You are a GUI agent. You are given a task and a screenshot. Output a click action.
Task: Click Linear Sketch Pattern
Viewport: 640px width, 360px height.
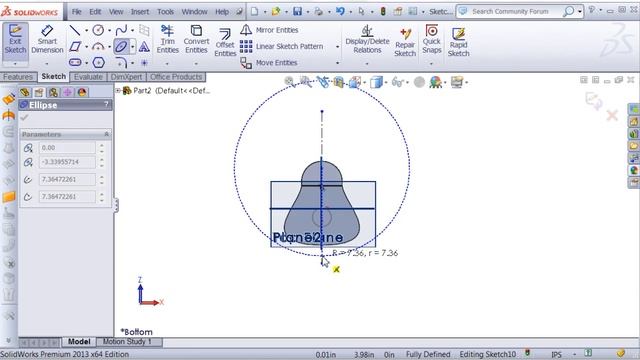point(282,47)
